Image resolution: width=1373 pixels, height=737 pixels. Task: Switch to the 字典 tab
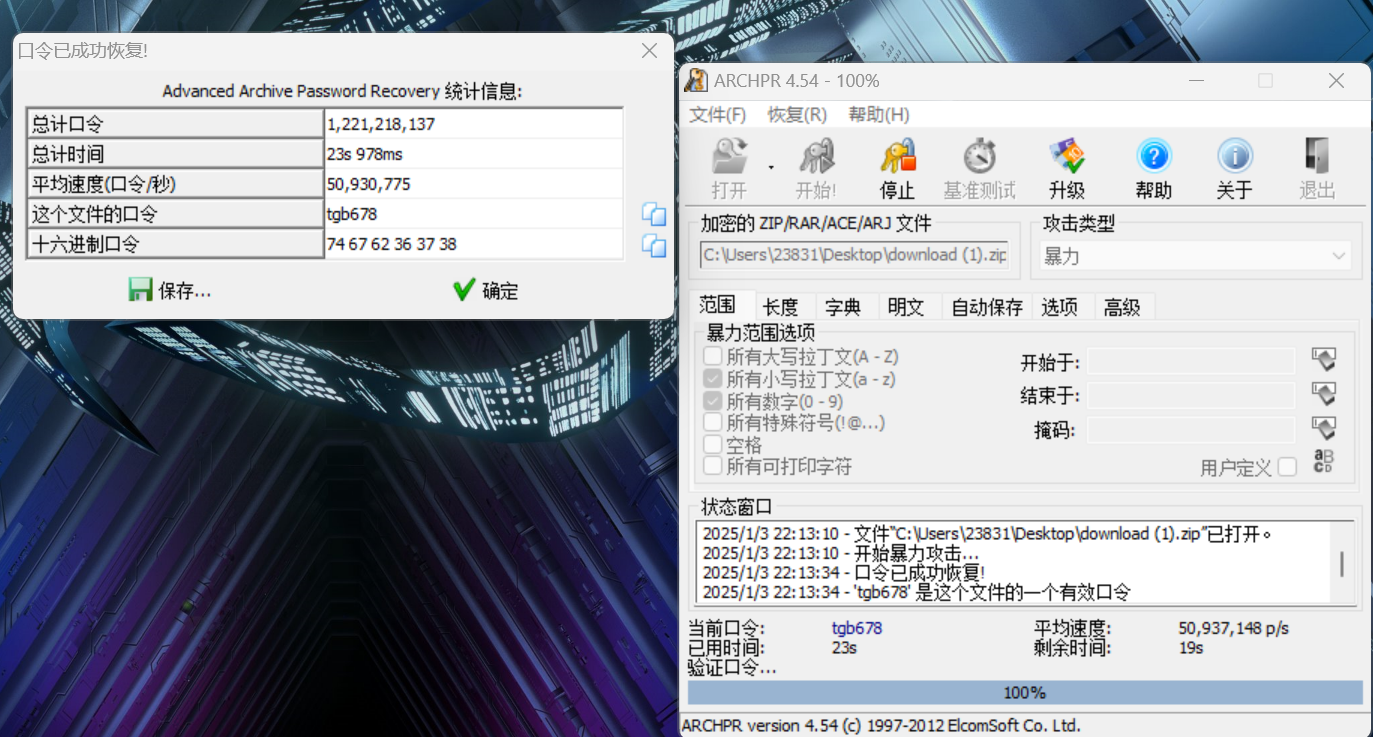[x=844, y=307]
